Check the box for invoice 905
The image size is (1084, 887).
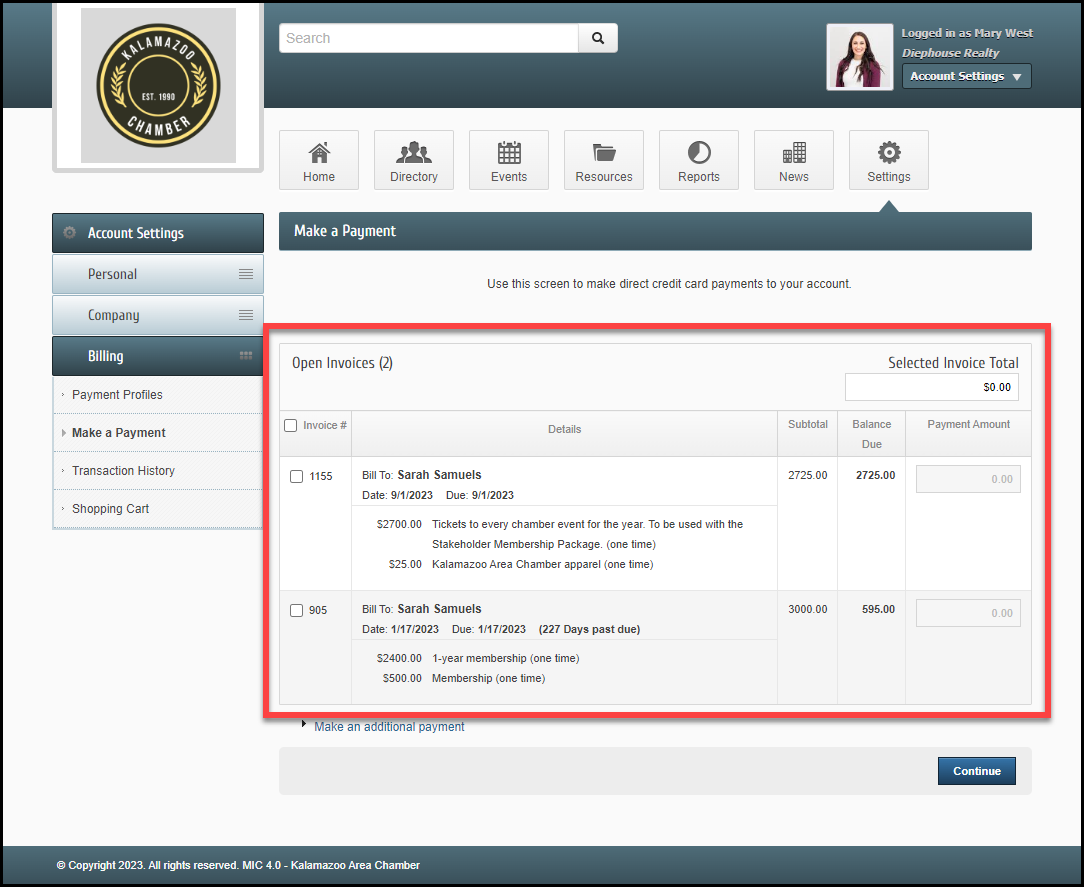click(x=297, y=611)
